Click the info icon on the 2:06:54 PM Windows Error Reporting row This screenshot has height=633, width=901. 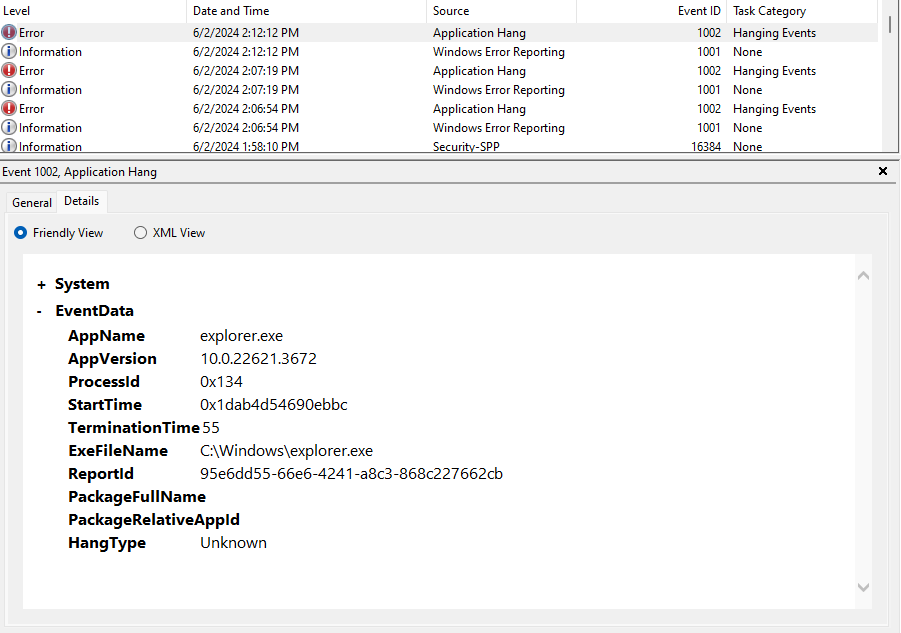pyautogui.click(x=9, y=127)
